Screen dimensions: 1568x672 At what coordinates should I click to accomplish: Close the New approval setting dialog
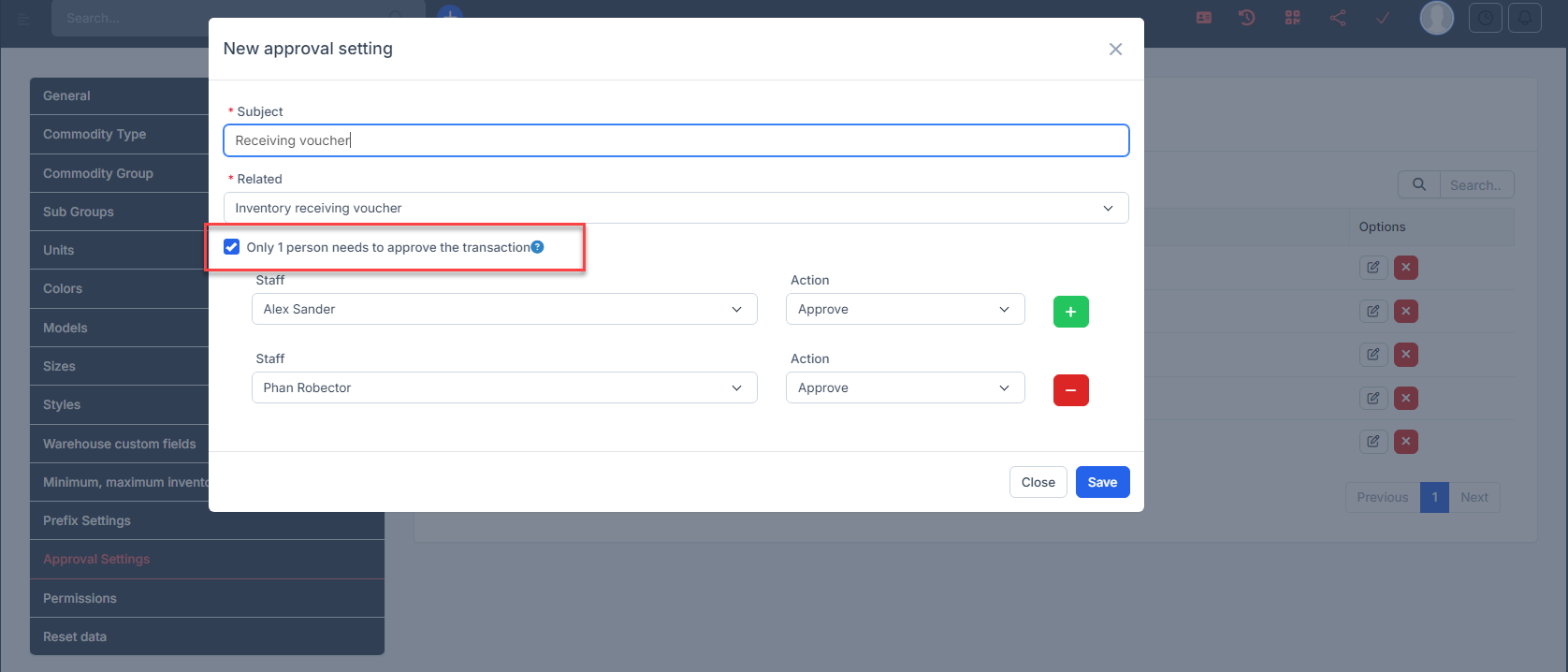pos(1115,50)
